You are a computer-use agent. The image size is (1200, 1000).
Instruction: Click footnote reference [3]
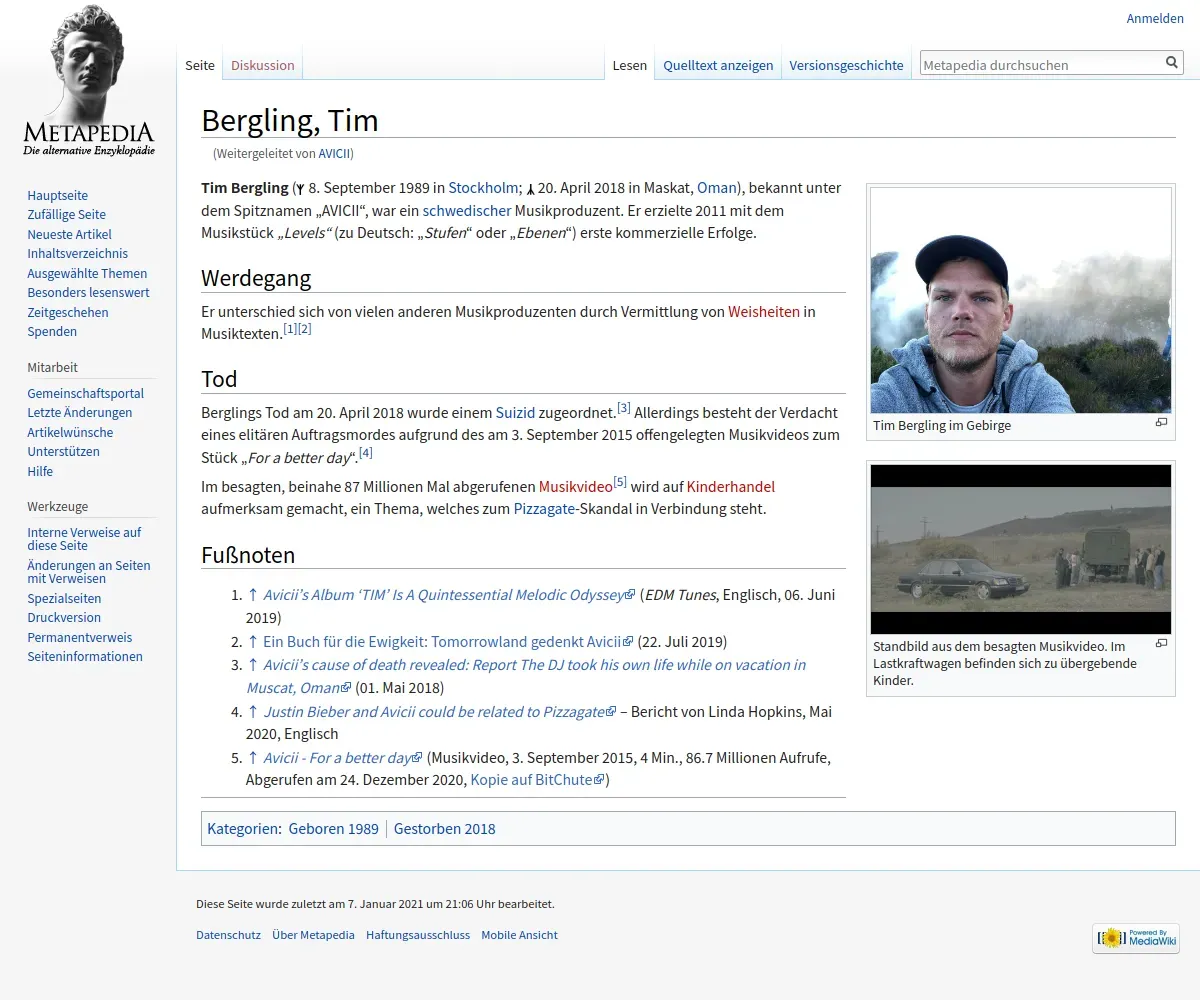(623, 407)
